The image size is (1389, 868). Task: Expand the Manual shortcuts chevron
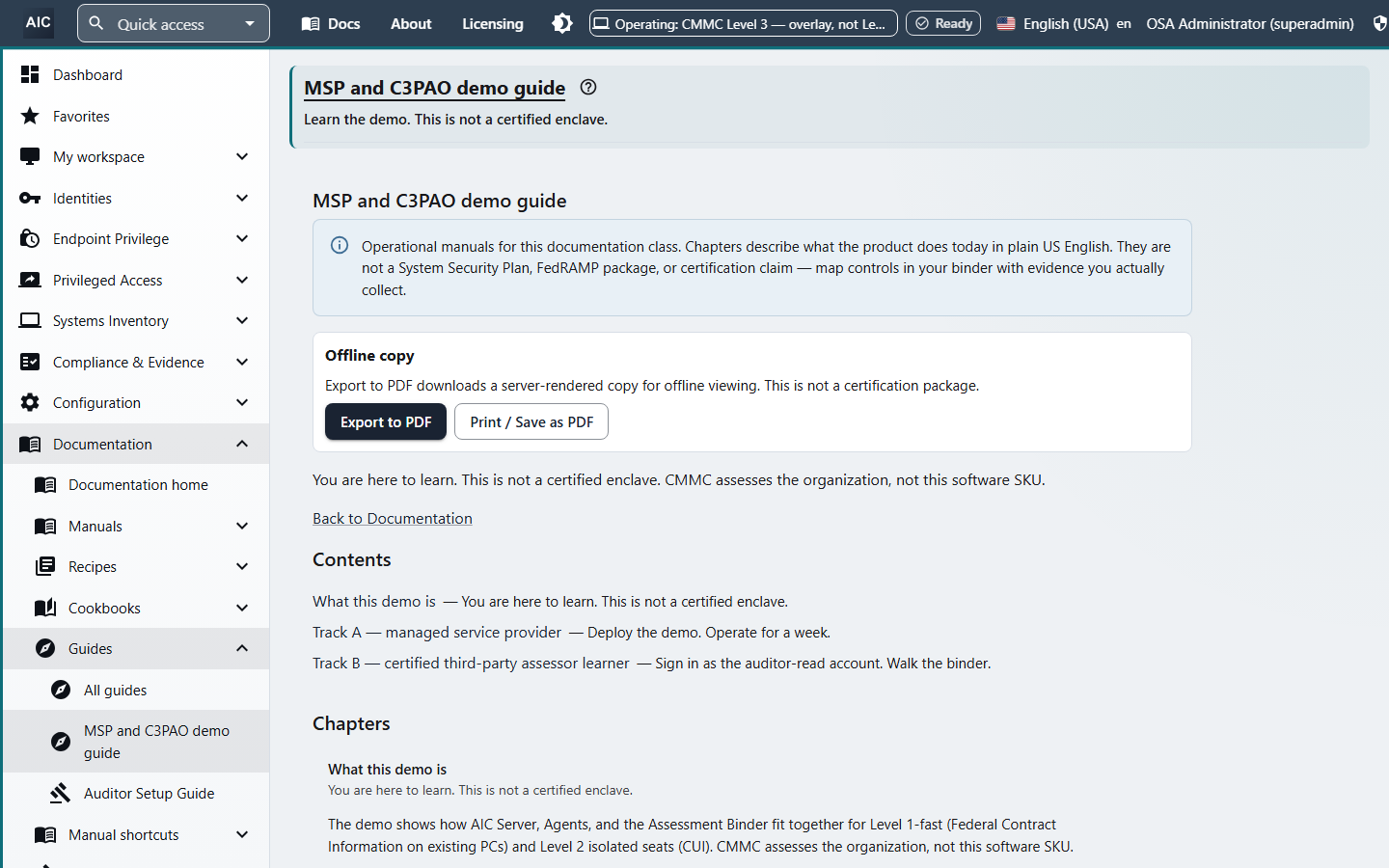[242, 834]
